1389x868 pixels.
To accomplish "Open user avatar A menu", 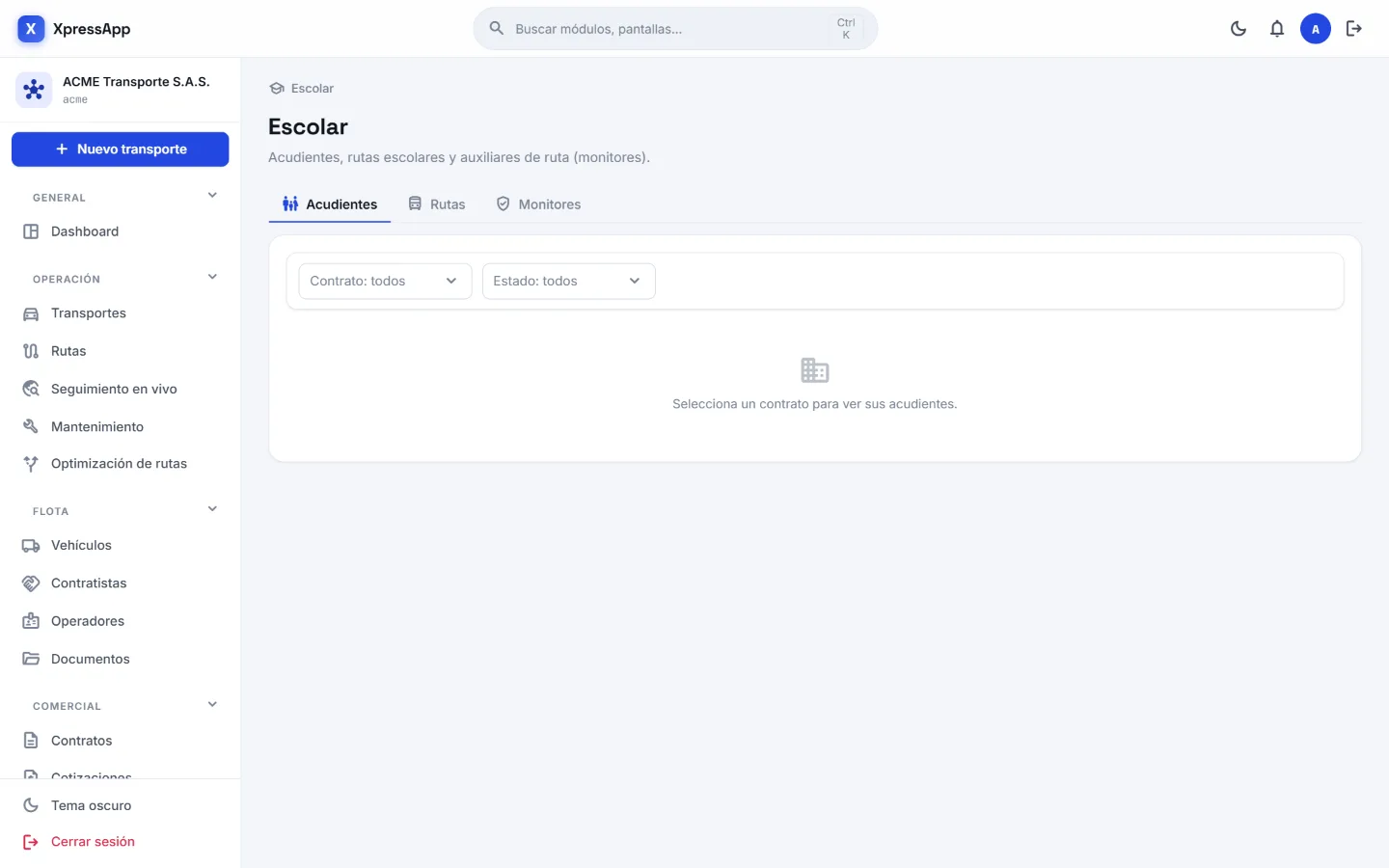I will pos(1316,29).
